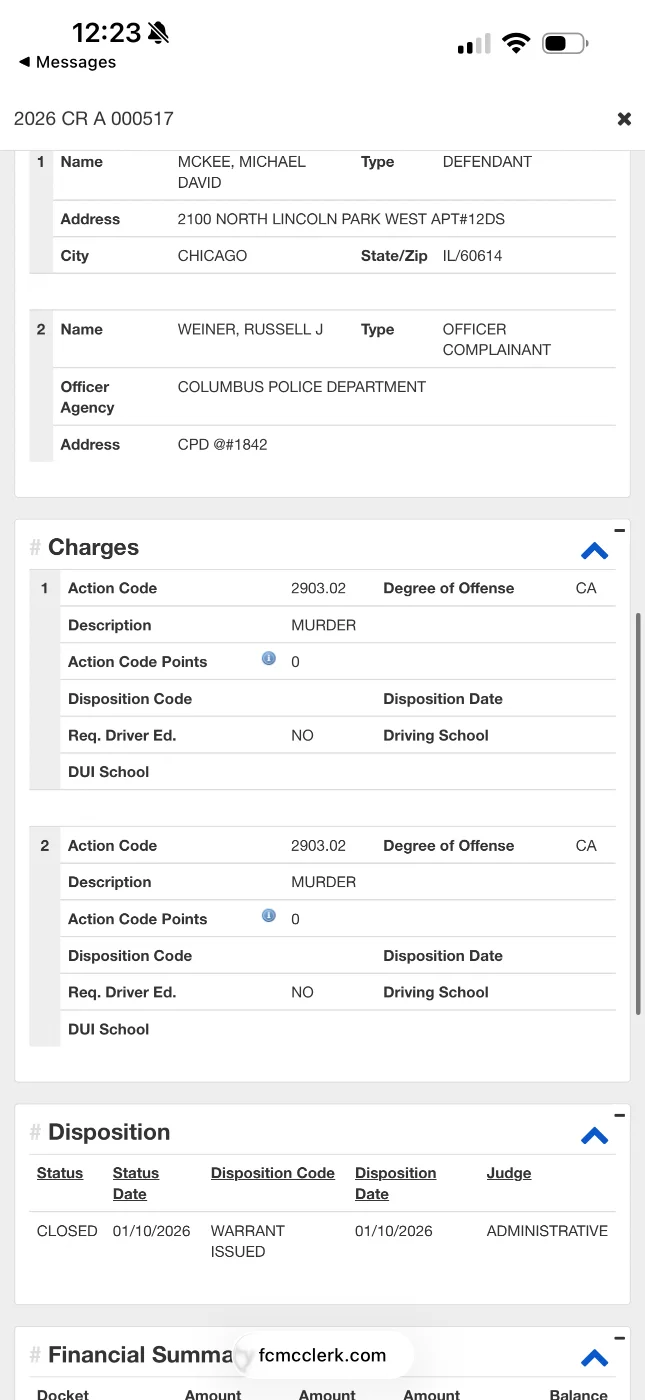The image size is (645, 1400).
Task: Close the case 2026 CR A 000517 popup
Action: point(624,119)
